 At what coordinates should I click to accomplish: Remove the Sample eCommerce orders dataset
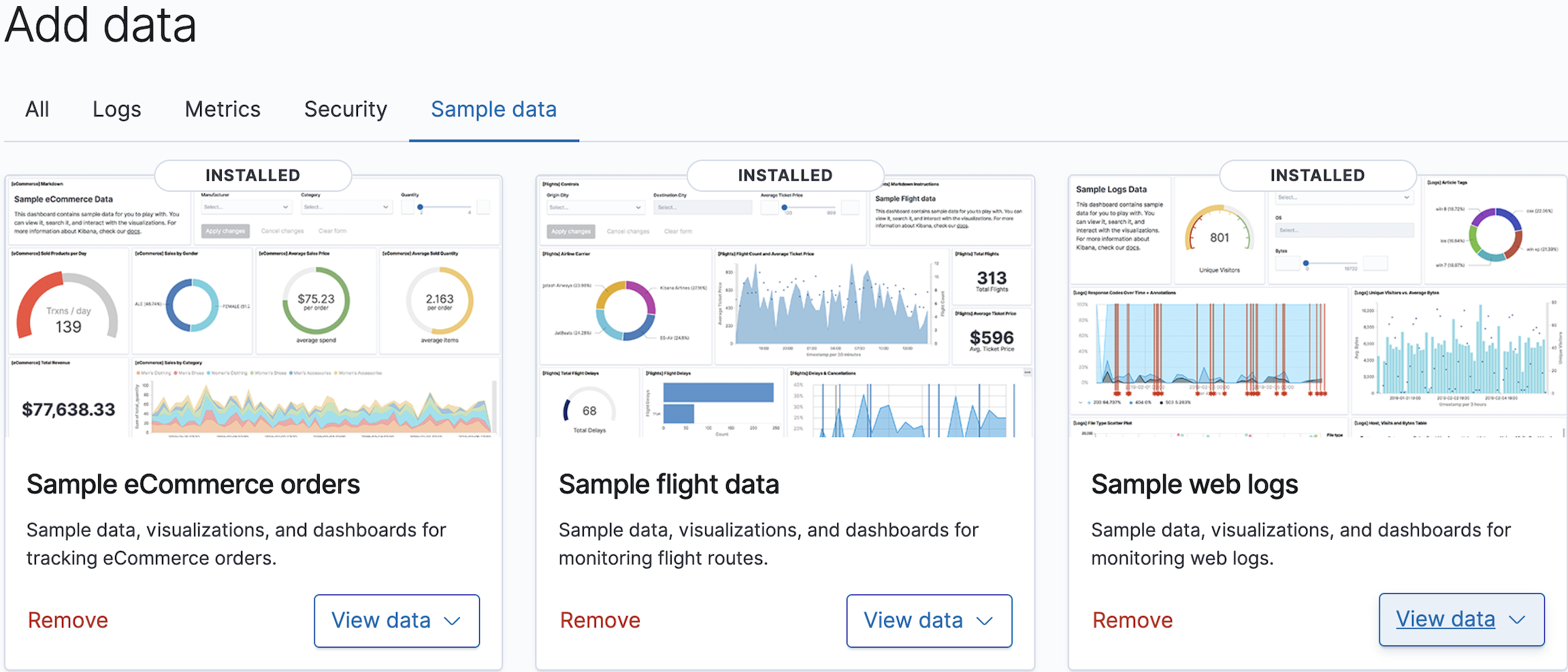(67, 620)
